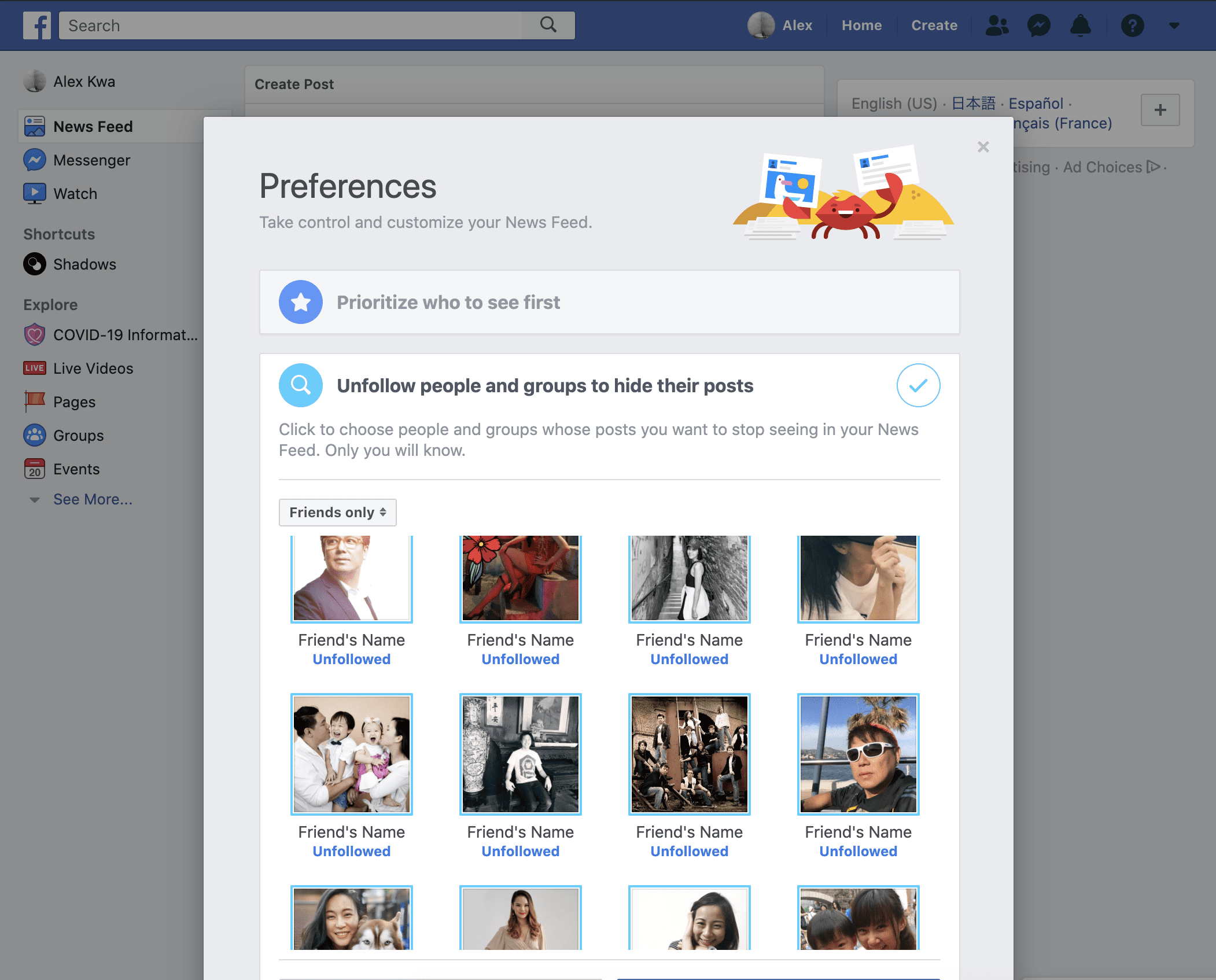Click the Watch sidebar icon

coord(35,193)
